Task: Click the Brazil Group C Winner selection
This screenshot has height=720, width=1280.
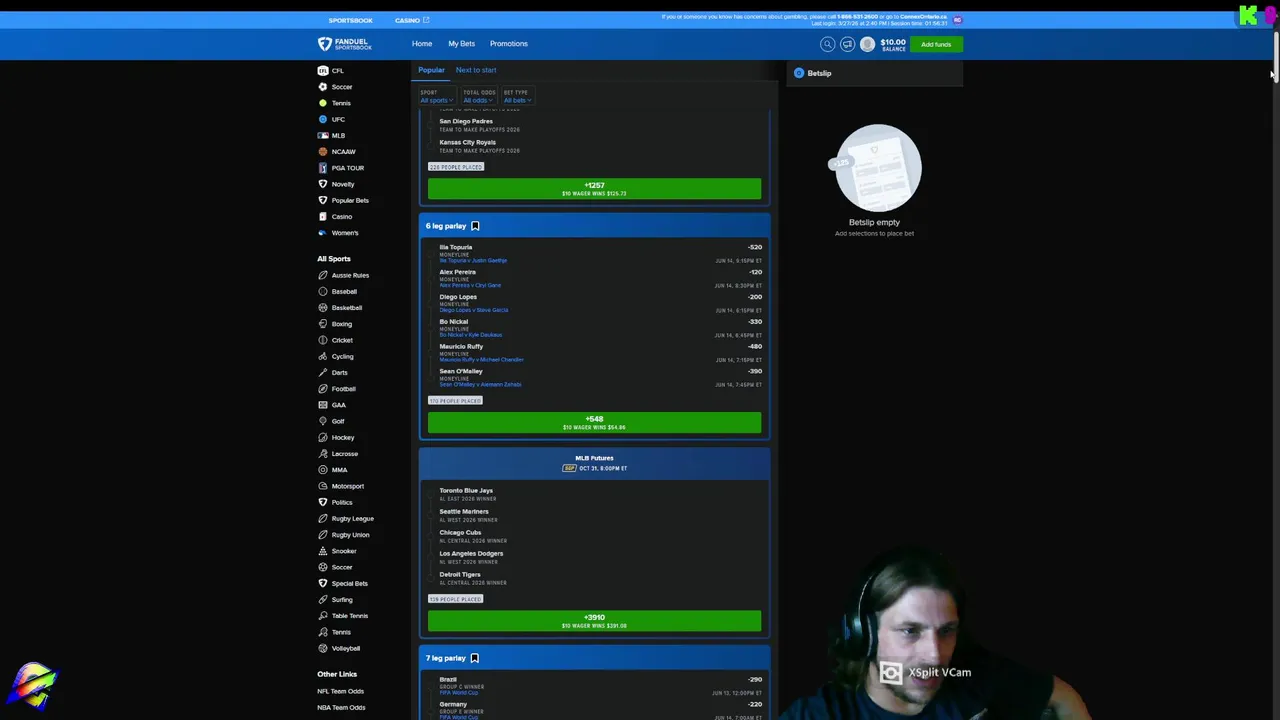Action: [448, 680]
